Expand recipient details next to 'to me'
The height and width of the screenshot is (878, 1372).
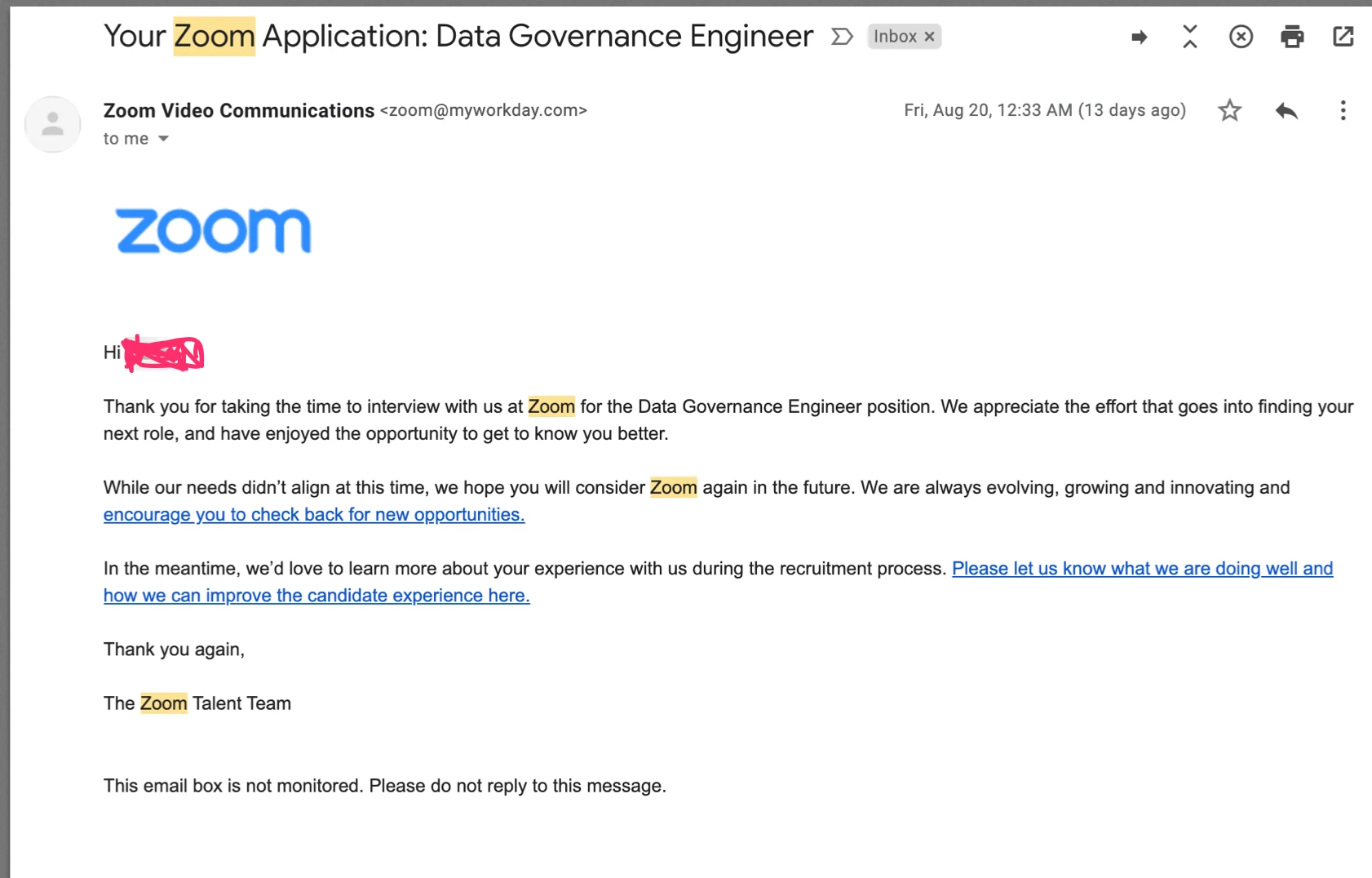click(163, 139)
